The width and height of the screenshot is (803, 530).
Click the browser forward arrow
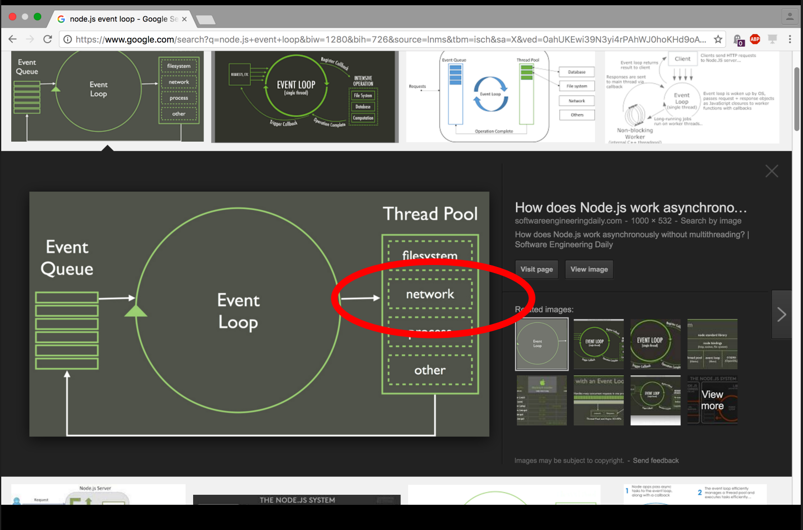30,39
